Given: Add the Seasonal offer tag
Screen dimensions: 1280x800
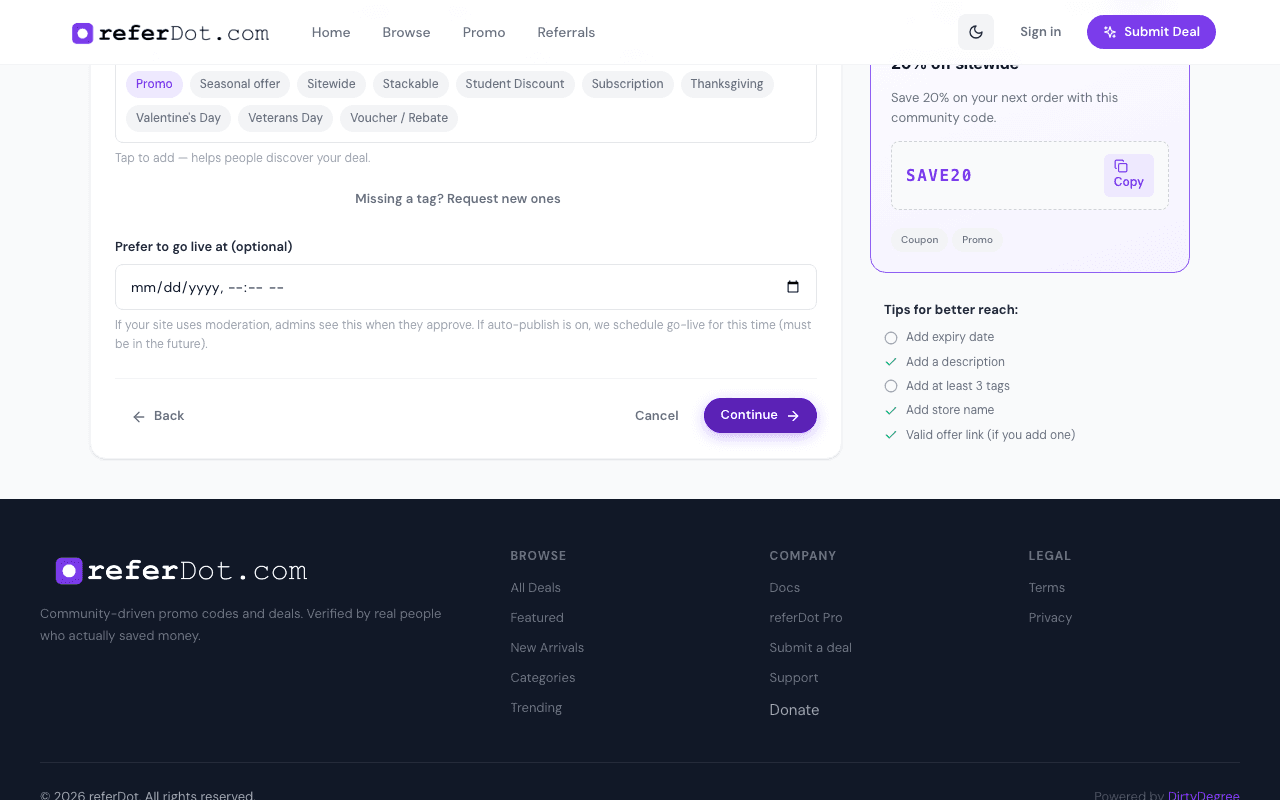Looking at the screenshot, I should click(x=240, y=84).
